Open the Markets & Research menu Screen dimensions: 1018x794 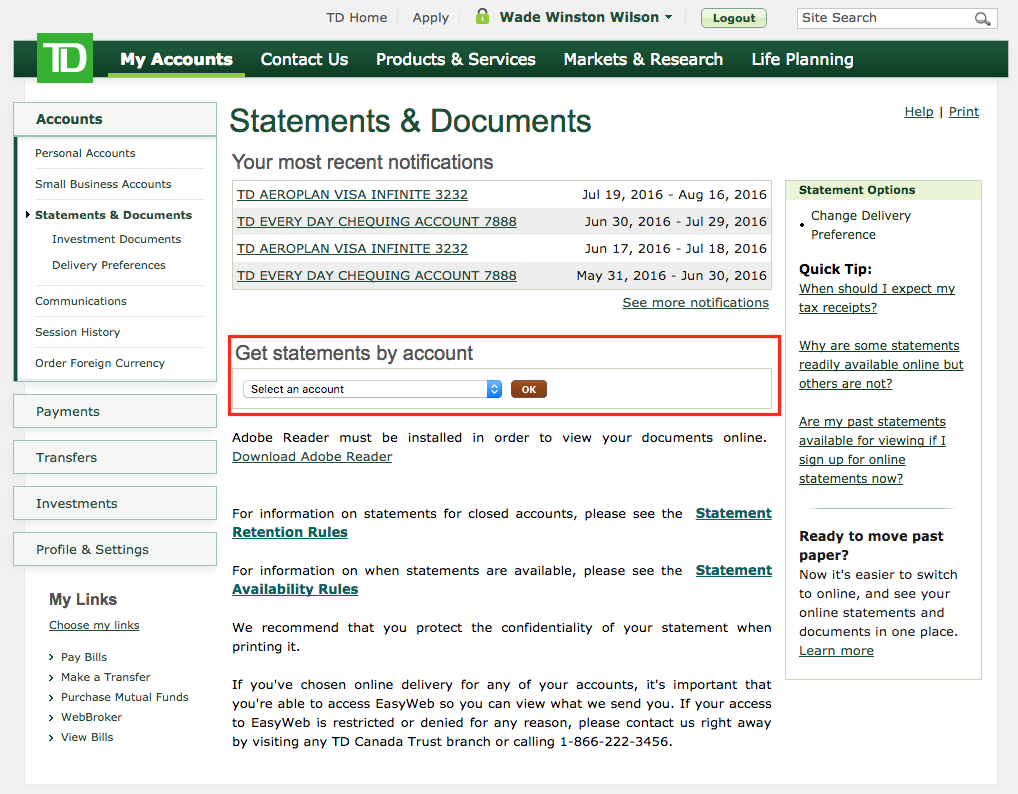pyautogui.click(x=643, y=59)
